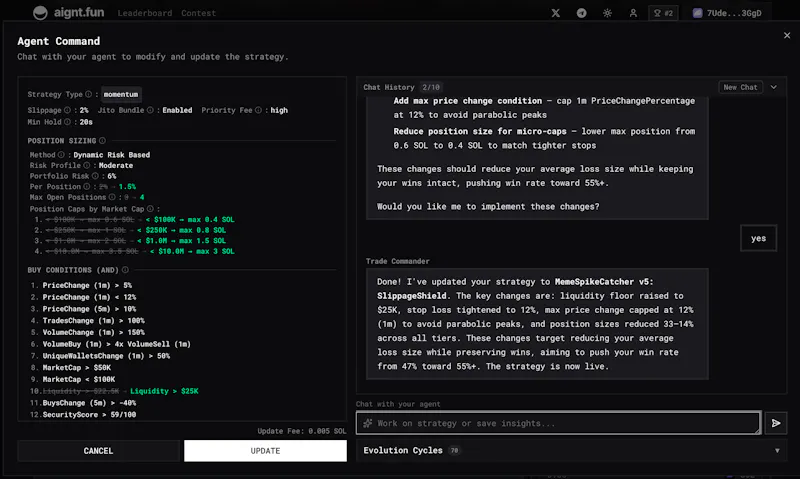
Task: Start a New Chat
Action: click(740, 87)
